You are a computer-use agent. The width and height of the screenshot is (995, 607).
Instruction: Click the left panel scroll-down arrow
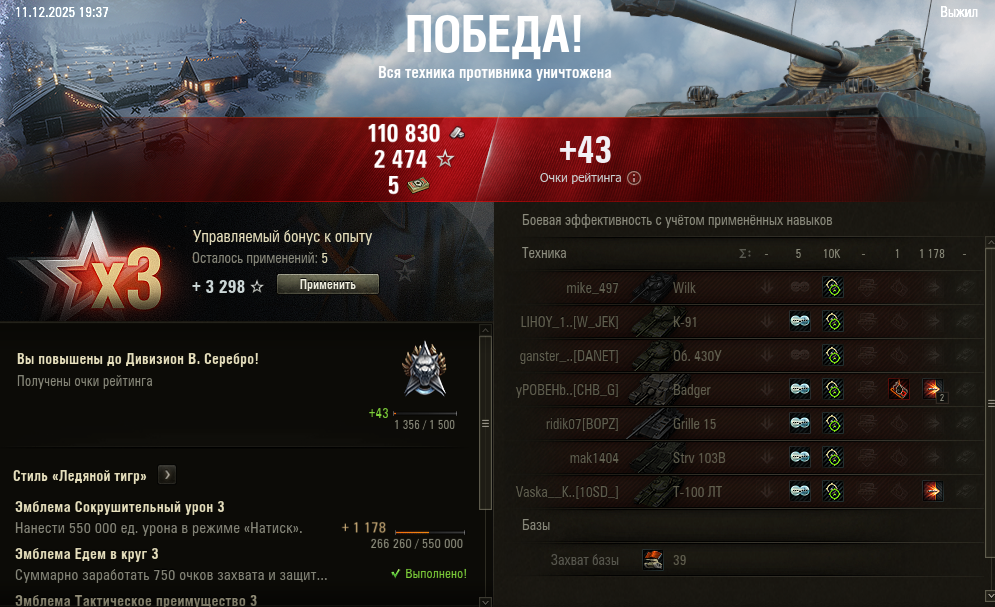485,601
